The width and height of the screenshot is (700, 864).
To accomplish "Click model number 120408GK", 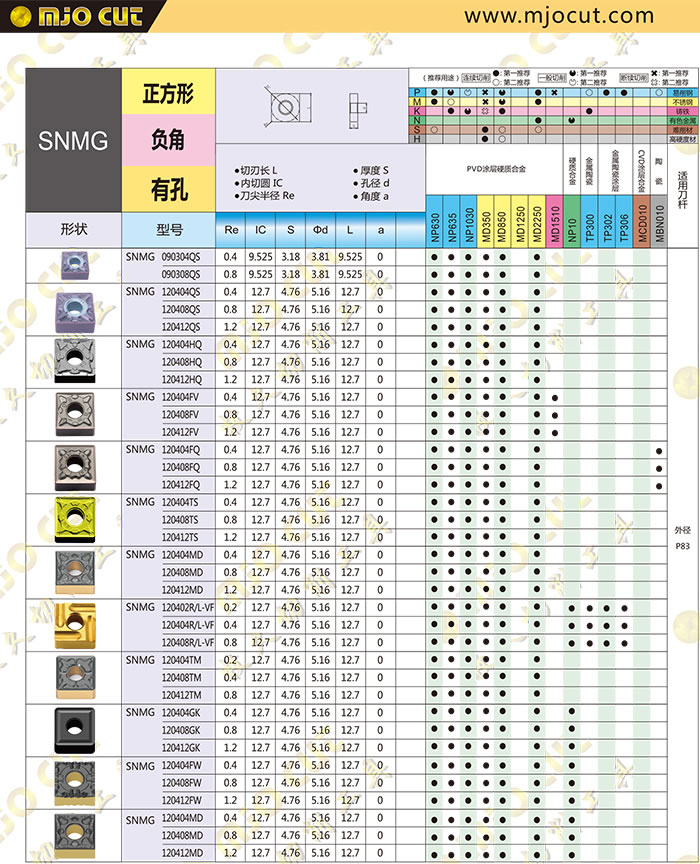I will 181,730.
